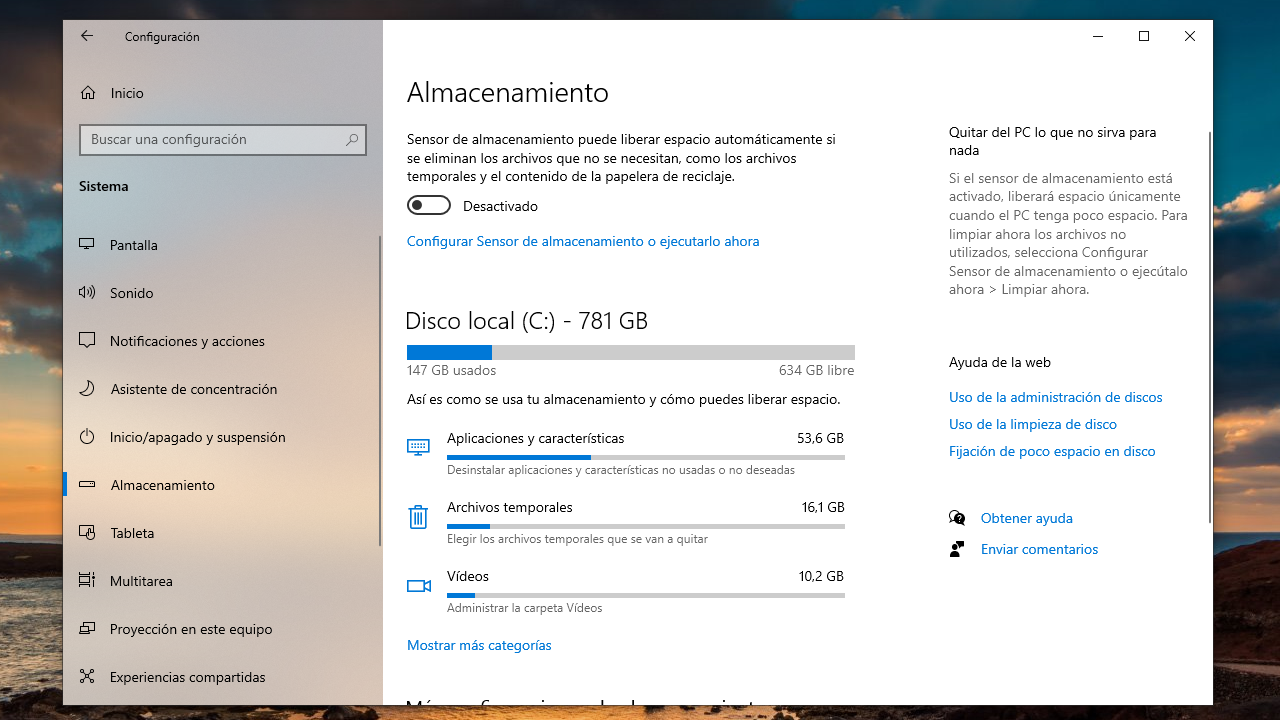Go to Inicio/apagado y suspensión
Screen dimensions: 1280x720
tap(197, 437)
